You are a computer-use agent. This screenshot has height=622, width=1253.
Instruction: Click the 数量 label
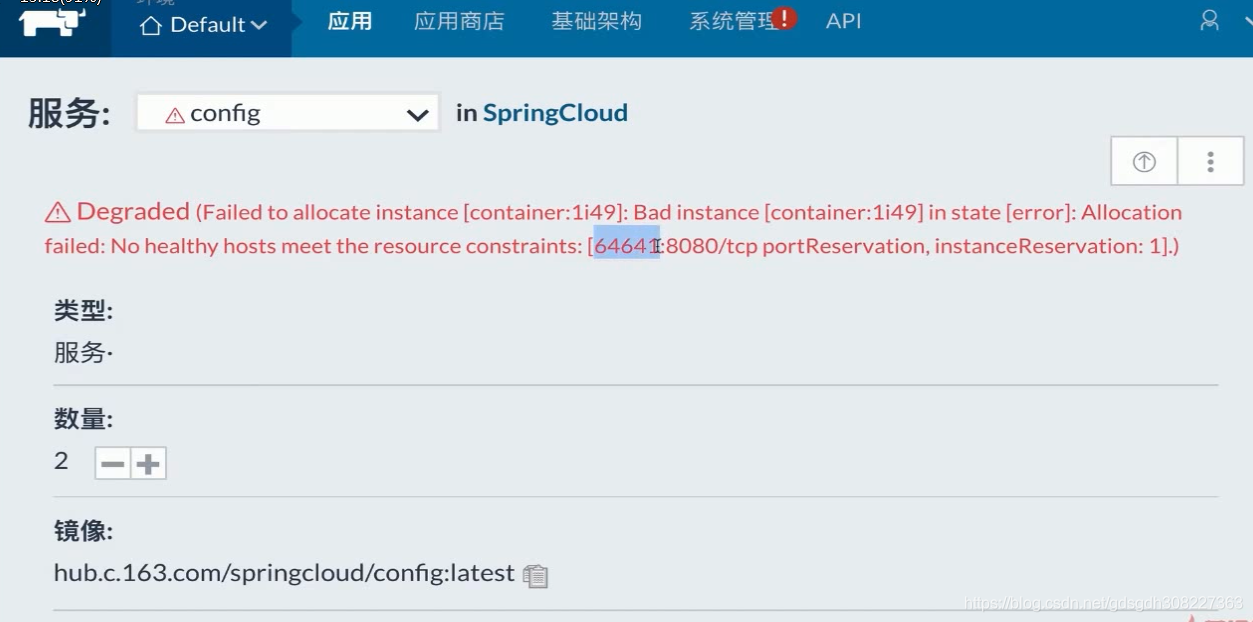coord(83,418)
